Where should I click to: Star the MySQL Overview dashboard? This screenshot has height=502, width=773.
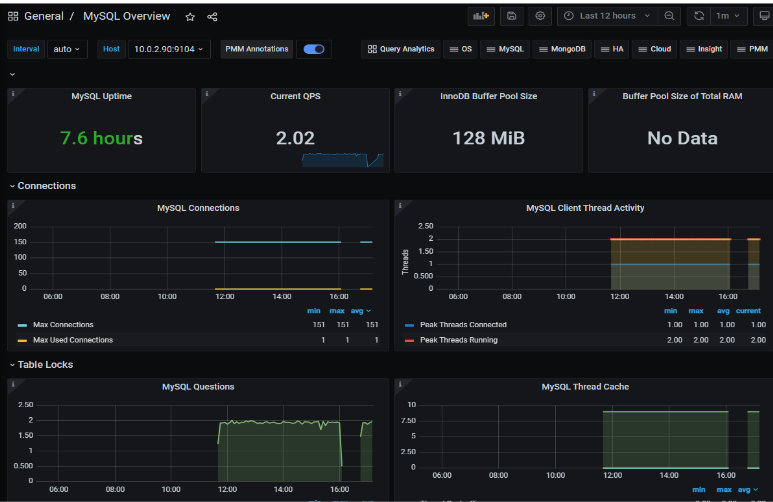click(x=190, y=17)
